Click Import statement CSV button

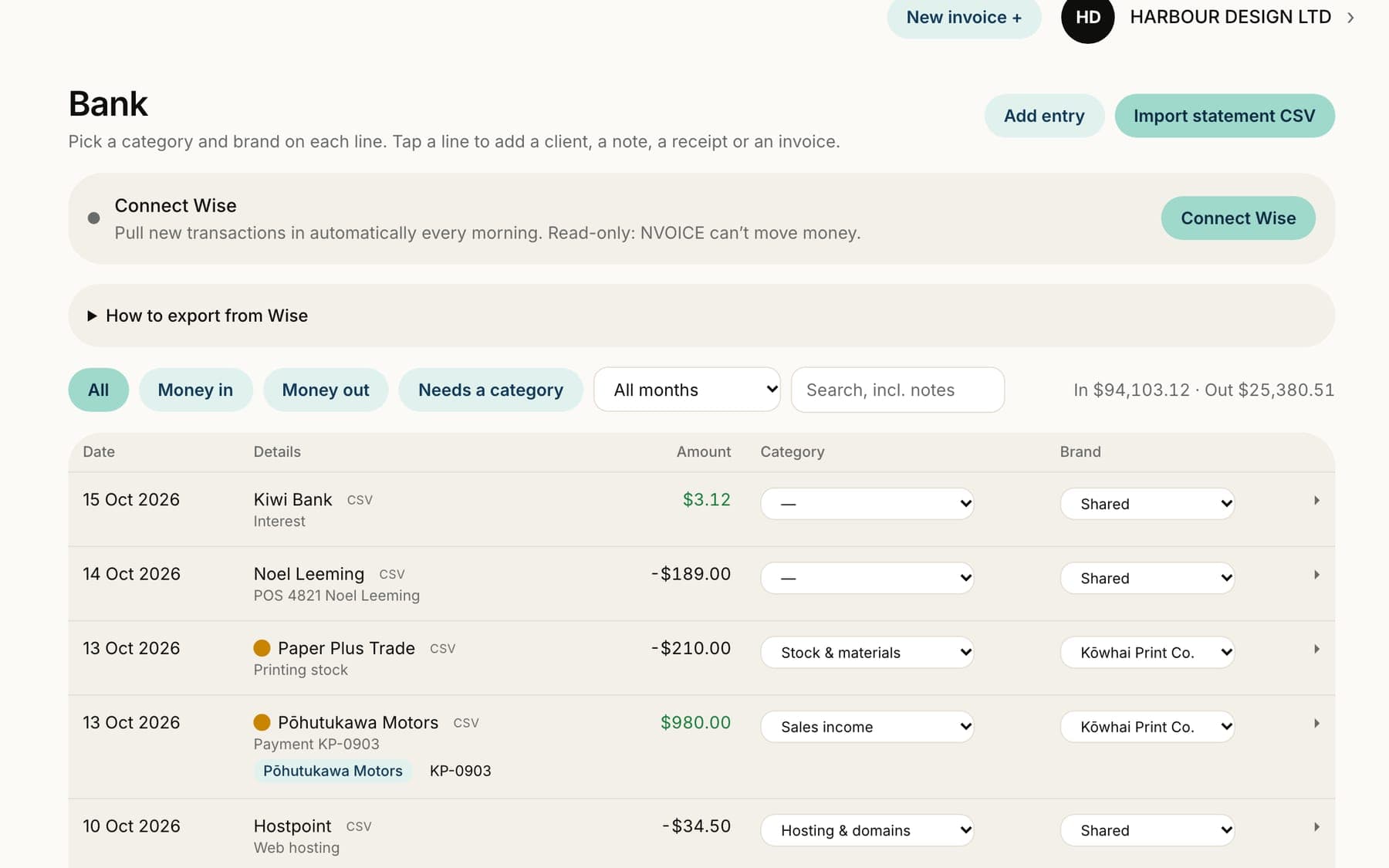point(1225,116)
